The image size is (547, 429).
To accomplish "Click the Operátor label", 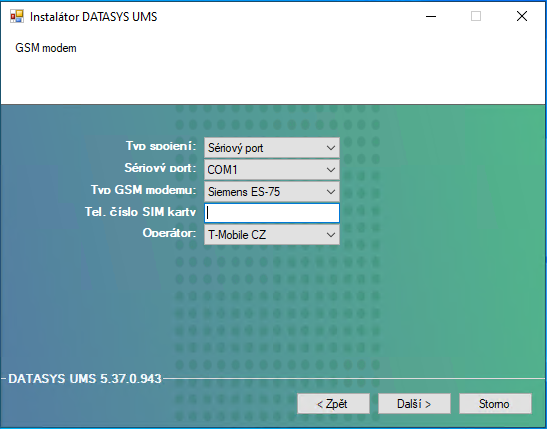I will click(x=169, y=233).
